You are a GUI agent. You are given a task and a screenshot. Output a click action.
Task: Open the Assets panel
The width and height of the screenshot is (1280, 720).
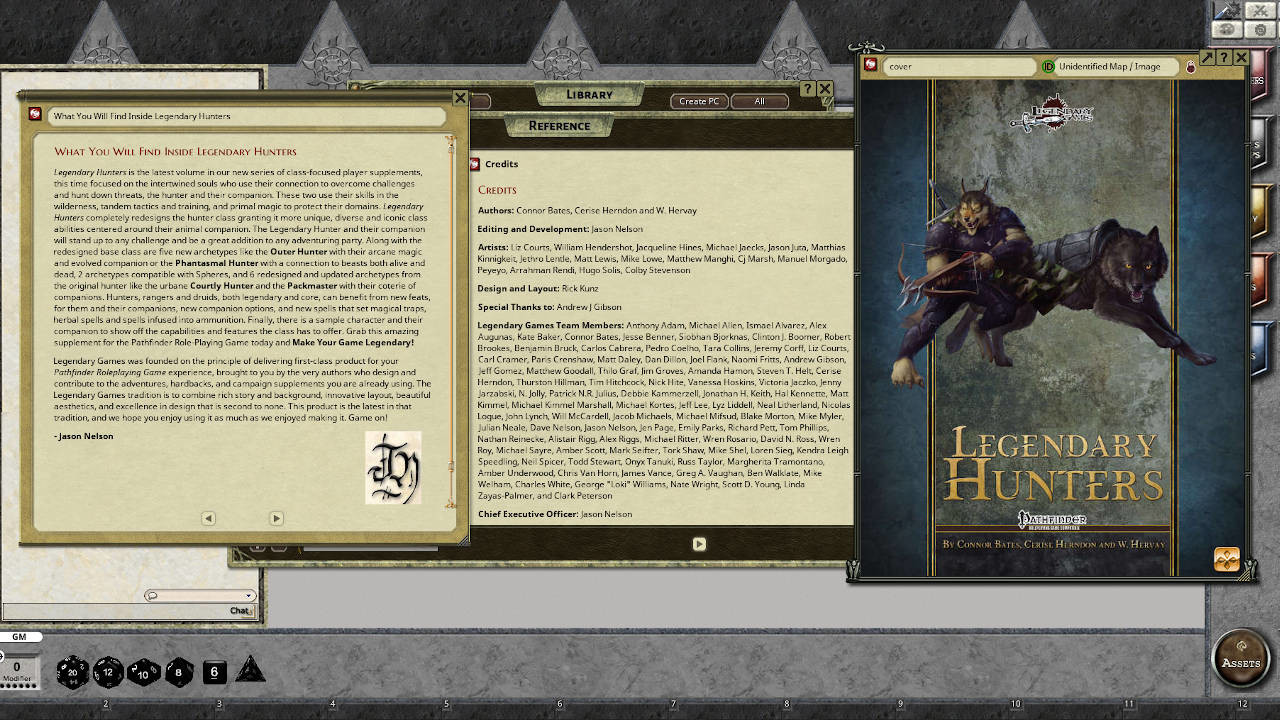pos(1240,659)
